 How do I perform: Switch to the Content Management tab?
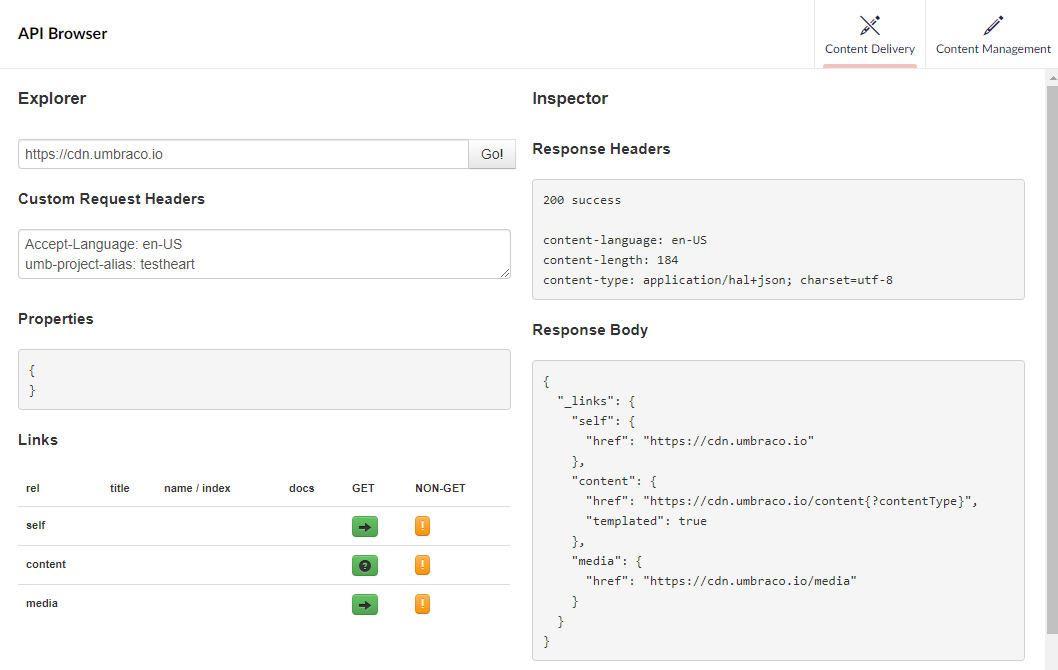pyautogui.click(x=992, y=35)
